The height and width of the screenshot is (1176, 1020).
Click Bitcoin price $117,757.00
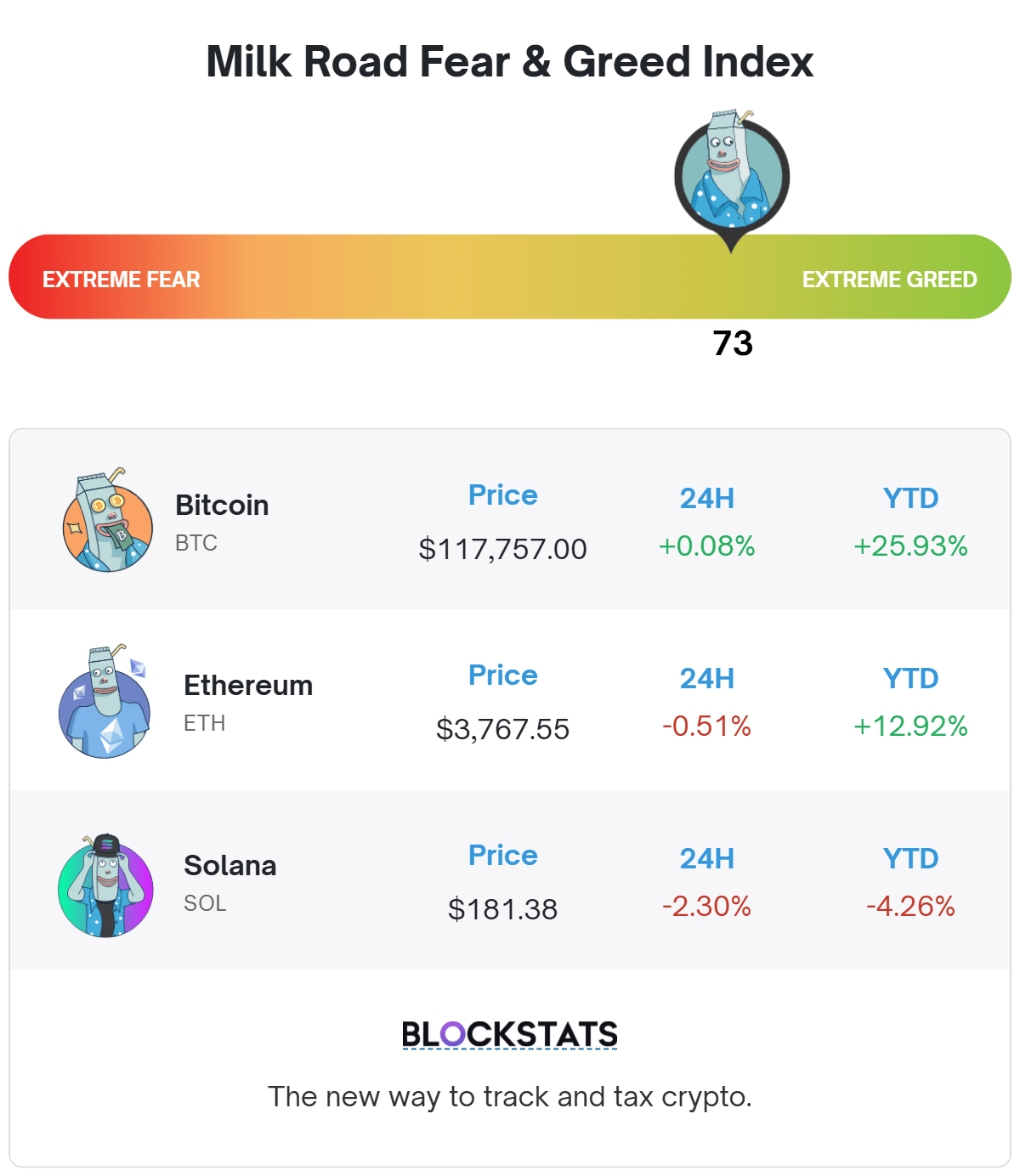(x=503, y=549)
